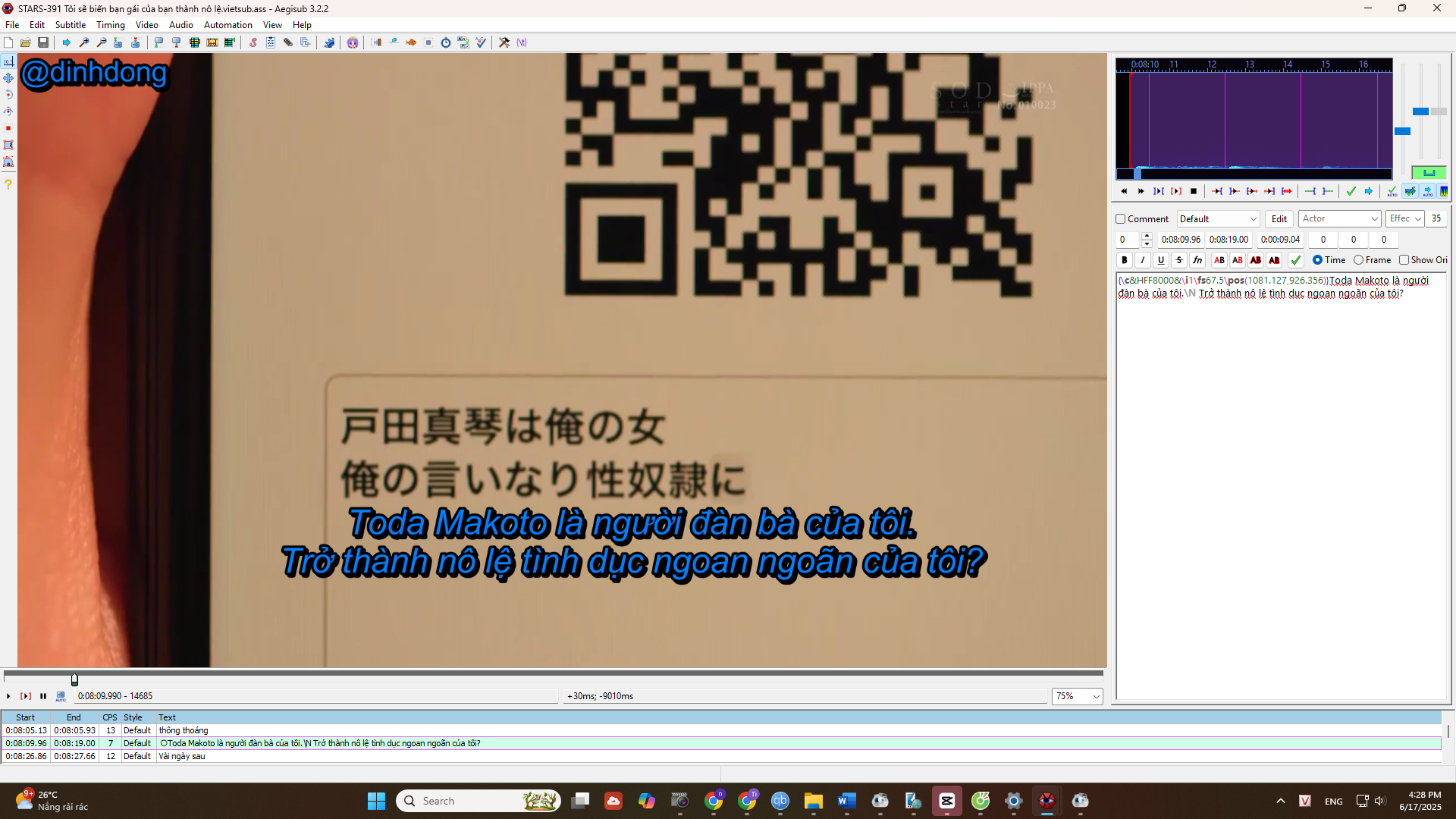1456x819 pixels.
Task: Apply bold with the B button
Action: (x=1125, y=260)
